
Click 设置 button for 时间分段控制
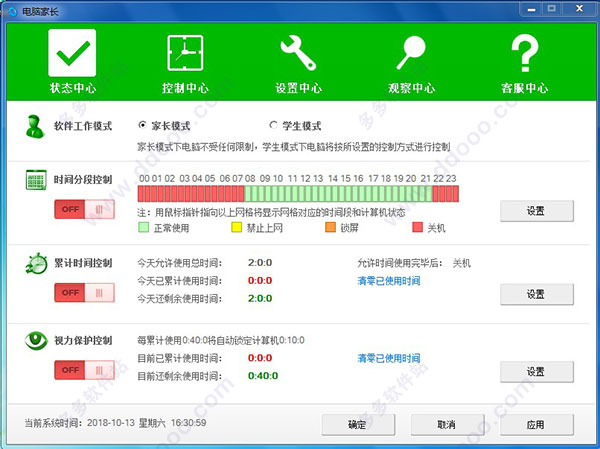534,211
